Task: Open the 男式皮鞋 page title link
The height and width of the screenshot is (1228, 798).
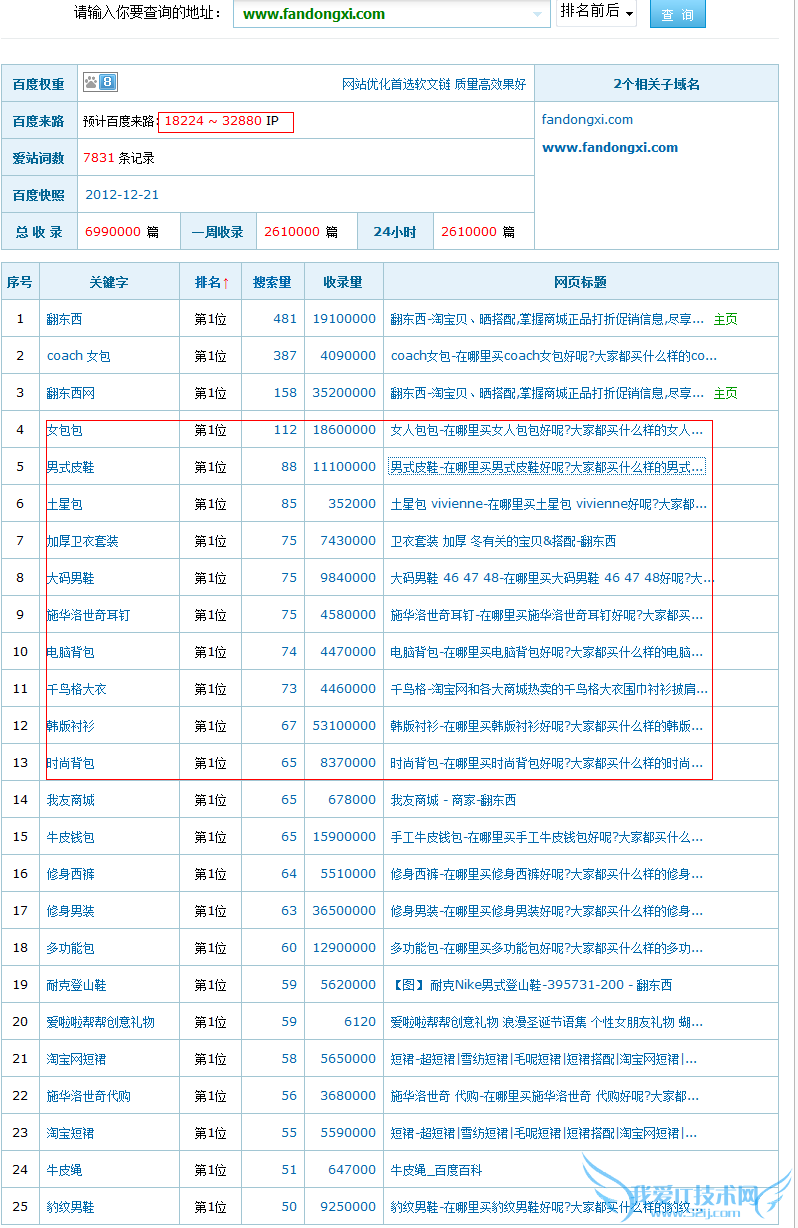Action: (x=547, y=468)
